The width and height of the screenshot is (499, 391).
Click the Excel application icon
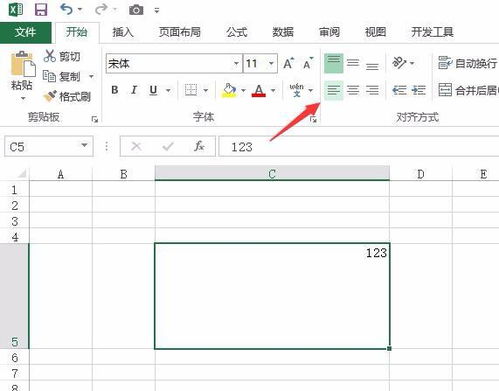[15, 10]
